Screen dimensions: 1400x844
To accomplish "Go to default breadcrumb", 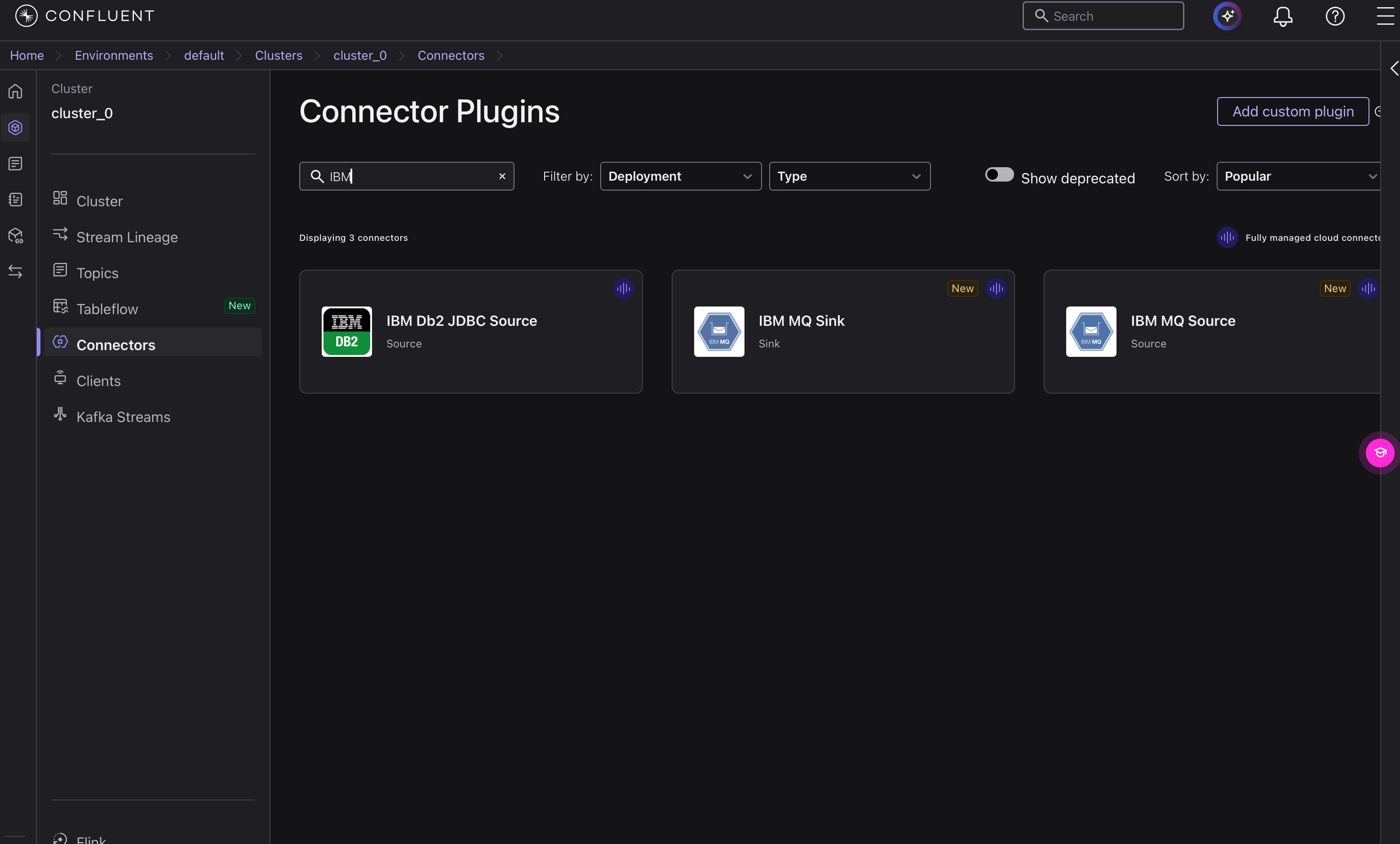I will coord(204,55).
